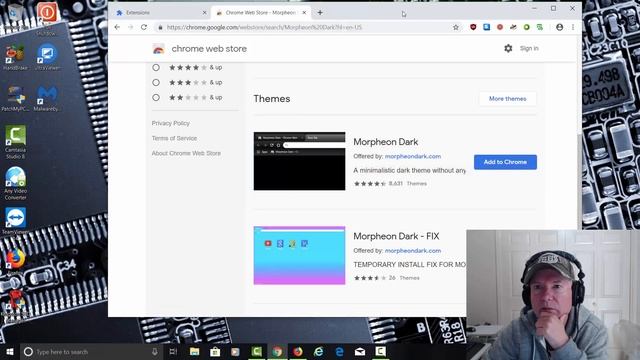Screen dimensions: 640x360
Task: Open the Chrome profile avatar
Action: click(x=560, y=27)
